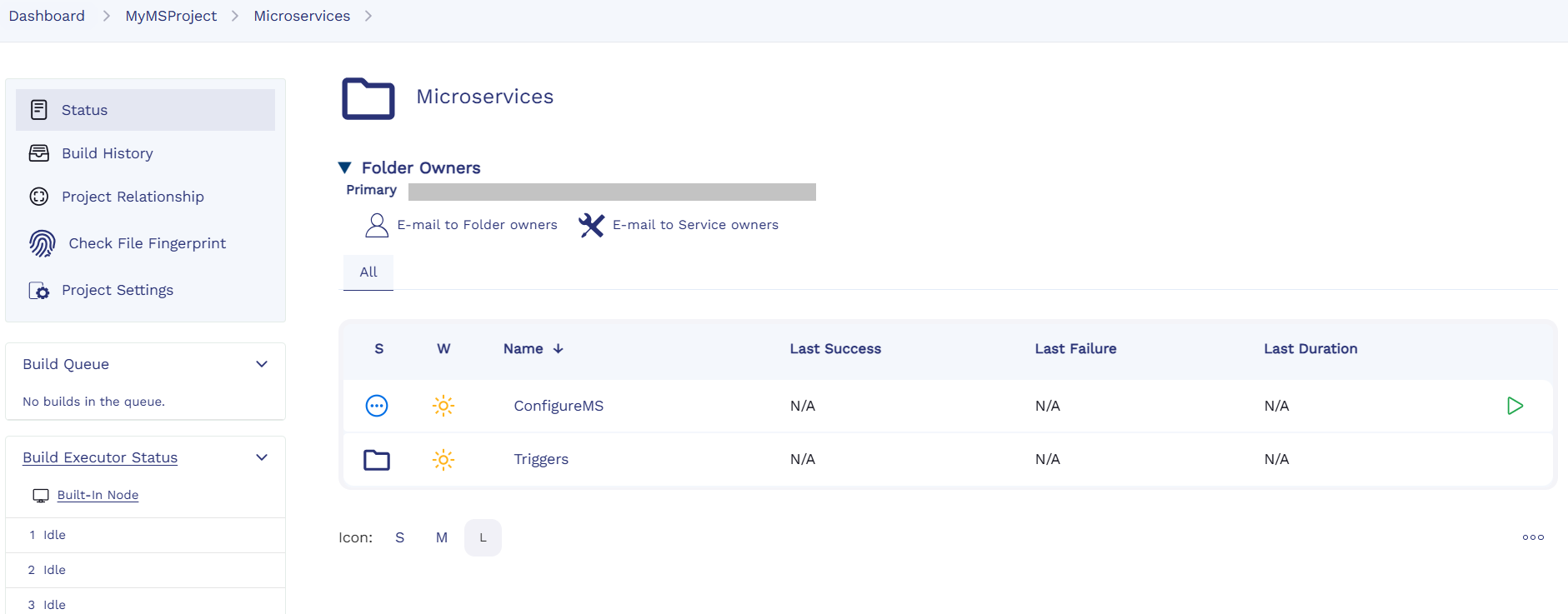
Task: Click the wrench icon for service owners
Action: (x=591, y=225)
